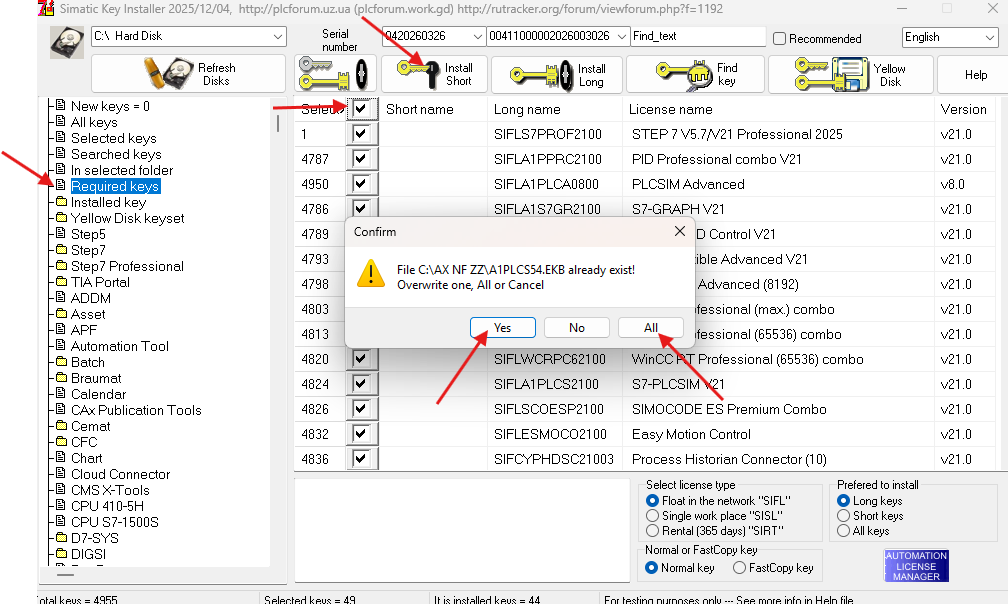Screen dimensions: 1008x604
Task: Select Single work place SISL radio option
Action: [x=653, y=516]
